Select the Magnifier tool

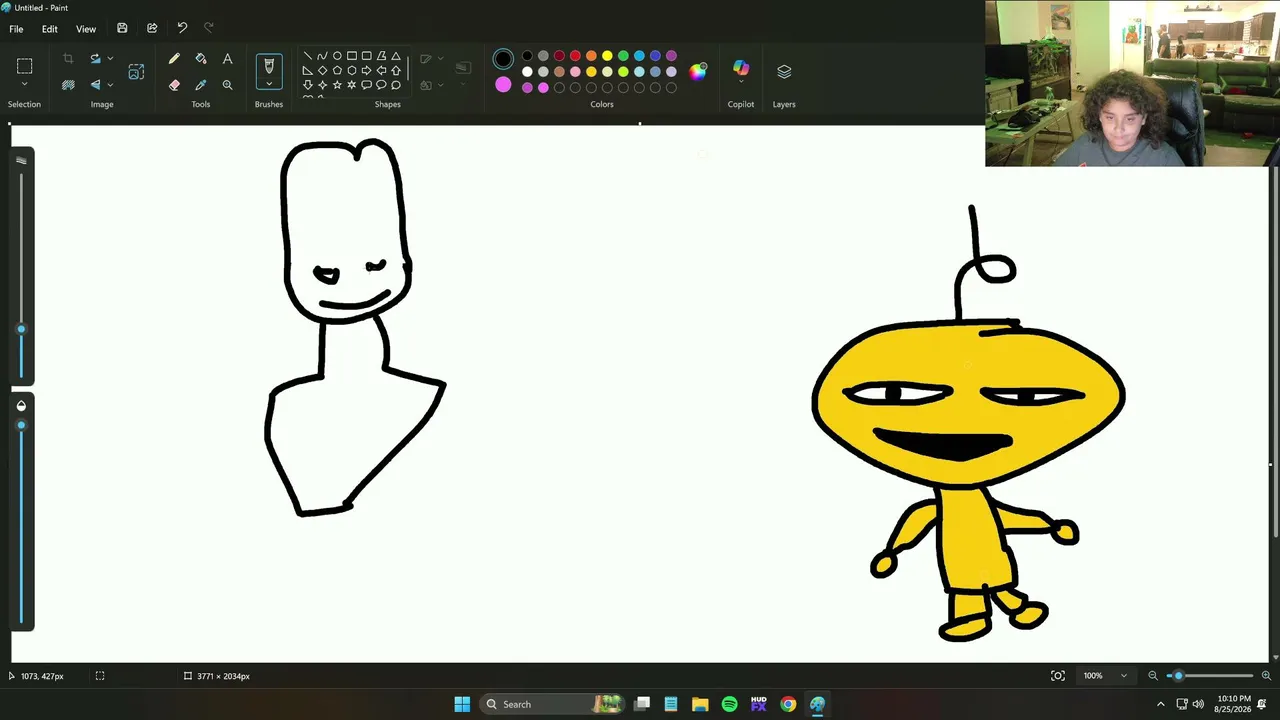227,85
